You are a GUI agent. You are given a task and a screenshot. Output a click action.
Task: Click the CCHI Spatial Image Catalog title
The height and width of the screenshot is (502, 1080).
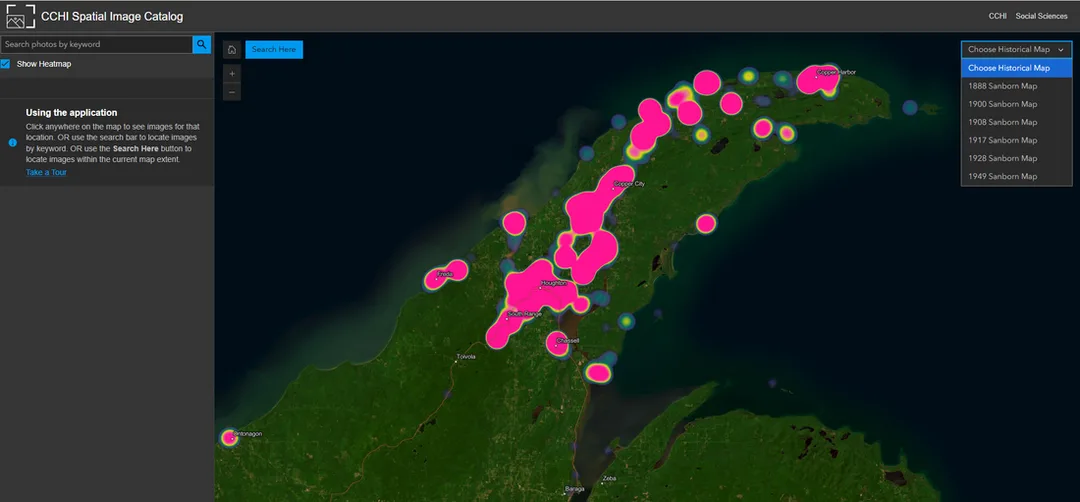tap(112, 17)
